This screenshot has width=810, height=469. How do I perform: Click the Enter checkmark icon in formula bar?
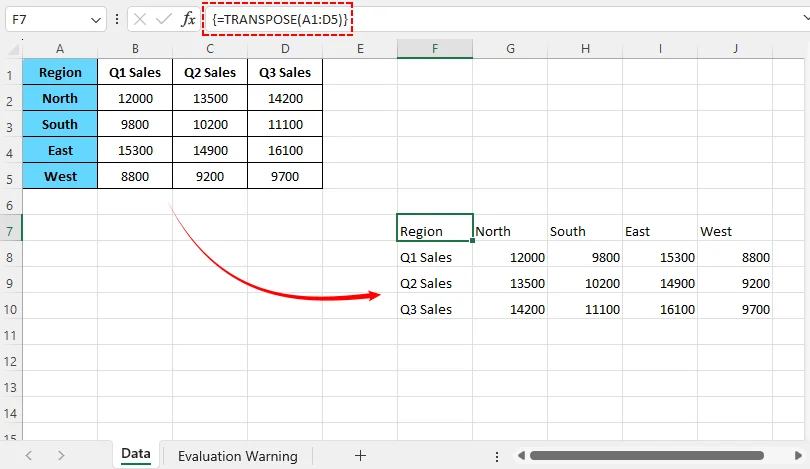click(164, 20)
